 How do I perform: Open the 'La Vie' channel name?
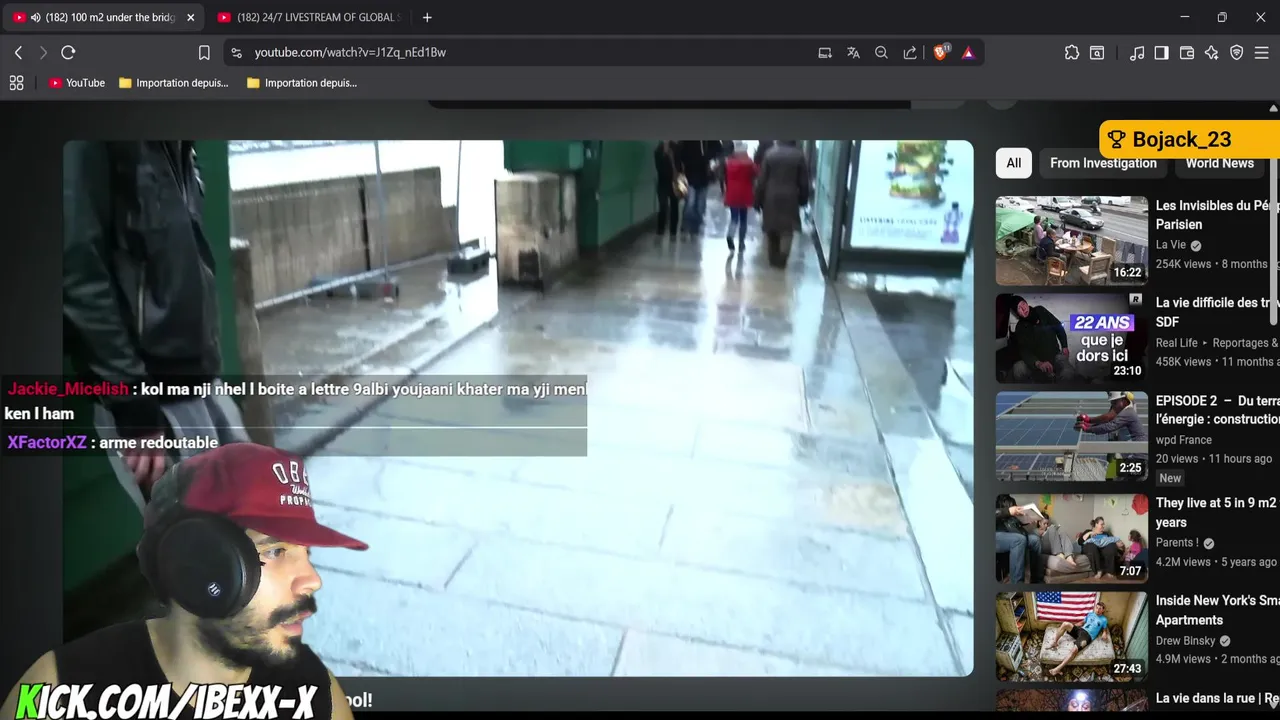point(1170,245)
